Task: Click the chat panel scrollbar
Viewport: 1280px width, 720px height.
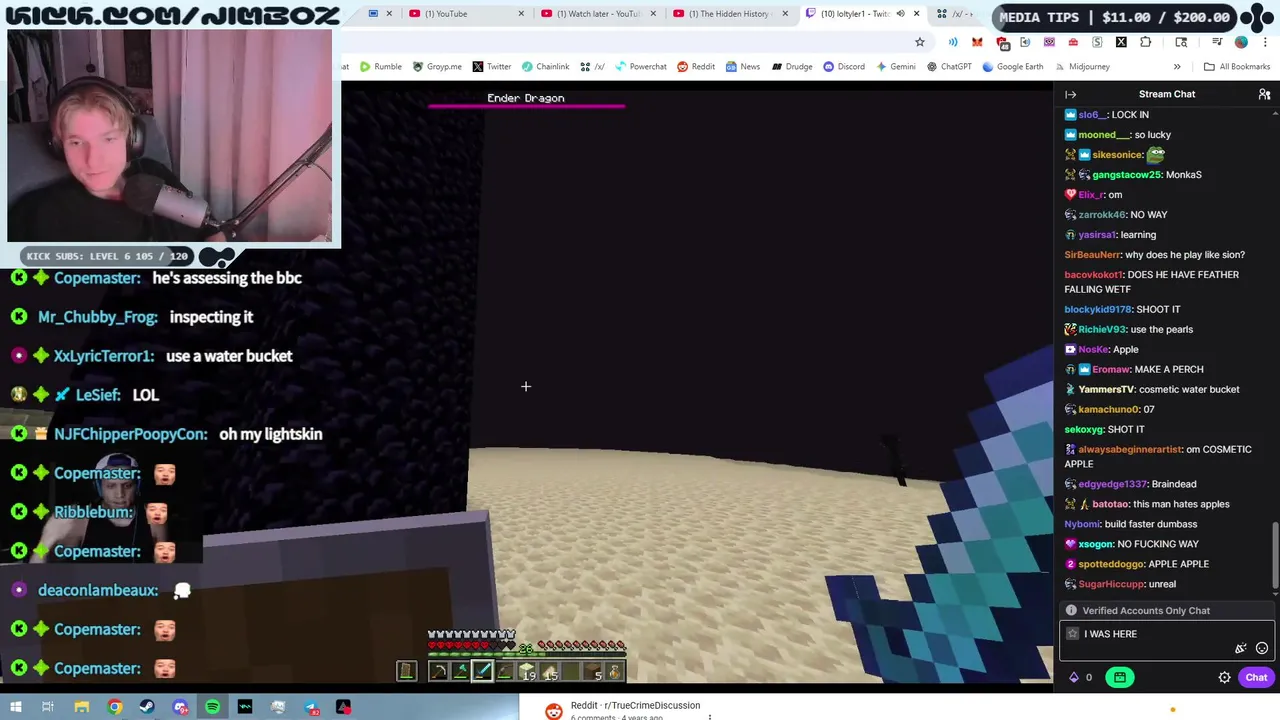Action: [1276, 554]
